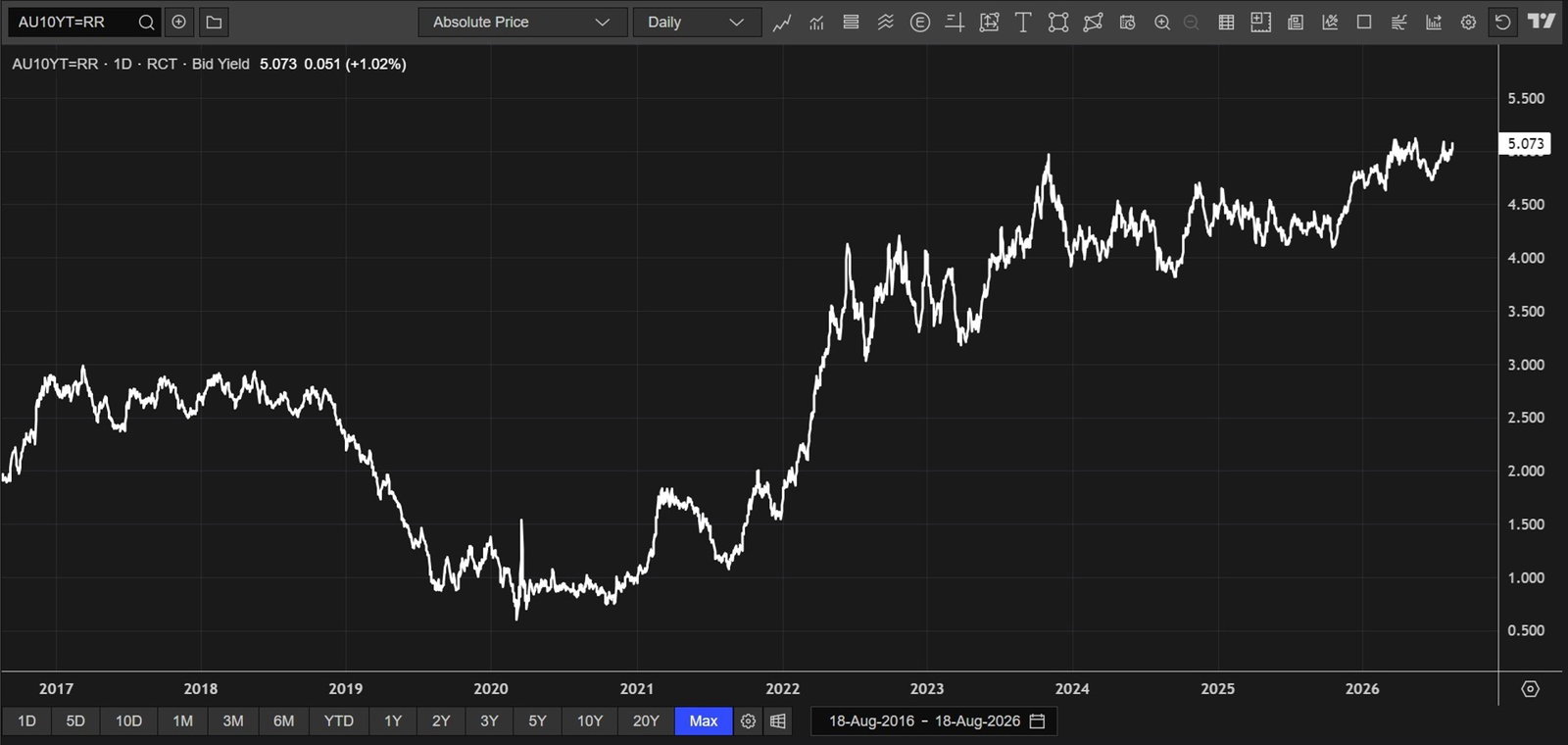The image size is (1568, 745).
Task: Click the 5.500 label on price axis
Action: coord(1526,98)
